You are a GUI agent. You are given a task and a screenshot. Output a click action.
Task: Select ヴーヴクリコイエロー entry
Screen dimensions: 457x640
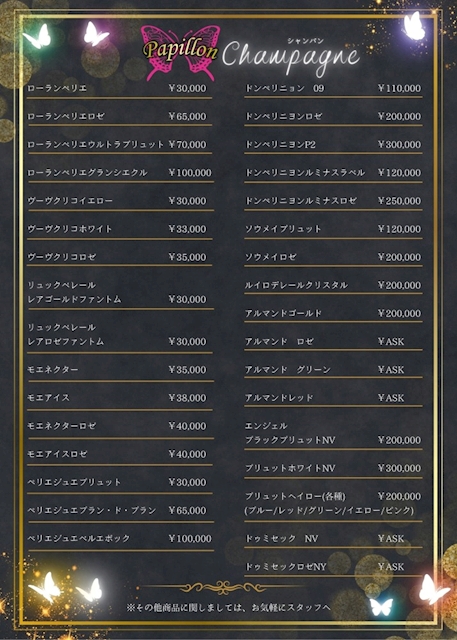coord(119,201)
